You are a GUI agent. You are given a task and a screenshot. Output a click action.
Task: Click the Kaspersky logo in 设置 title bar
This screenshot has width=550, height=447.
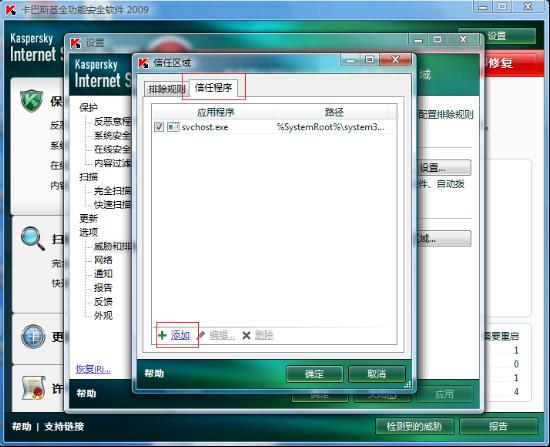(x=75, y=43)
